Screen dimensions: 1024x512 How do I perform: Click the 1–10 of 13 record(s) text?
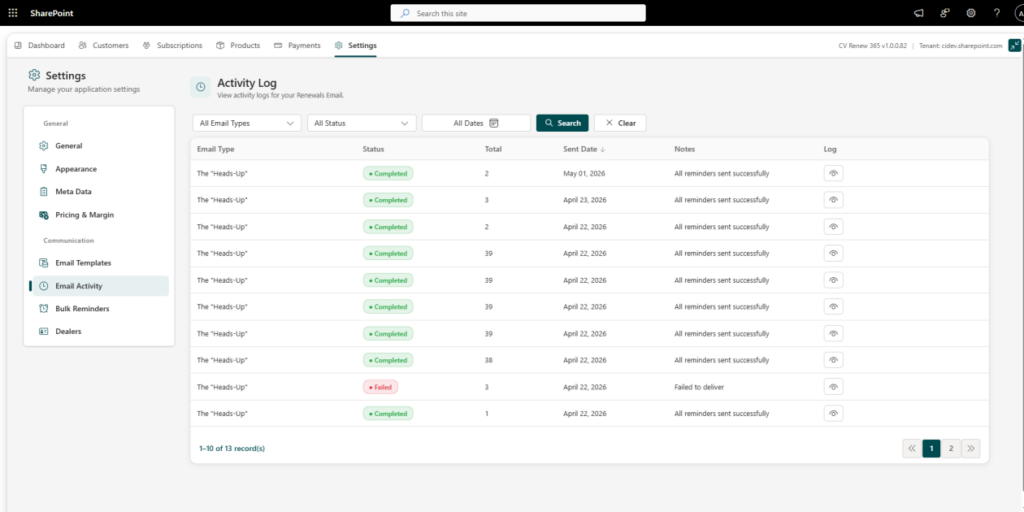[x=232, y=449]
